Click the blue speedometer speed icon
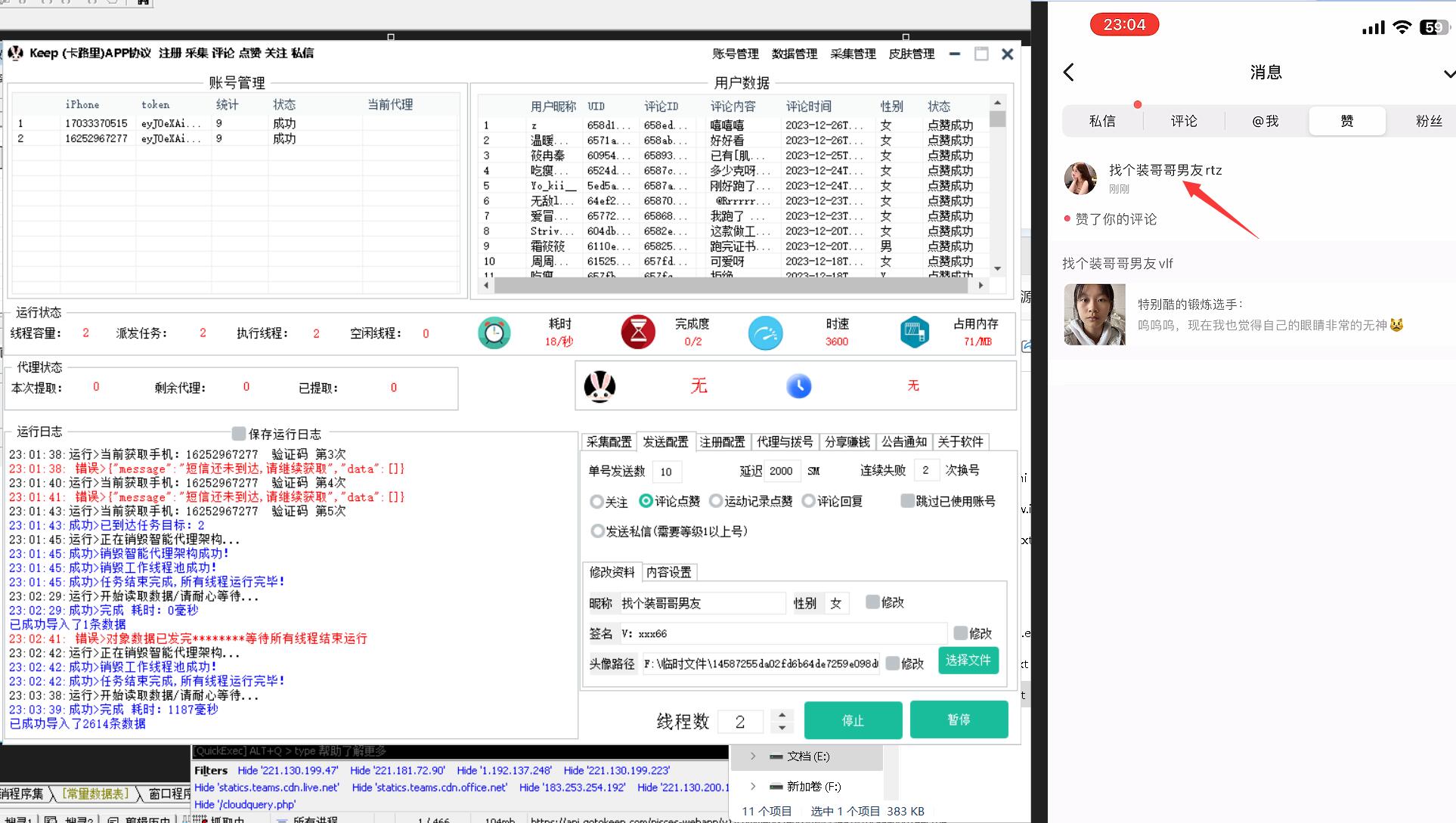The image size is (1456, 823). (x=765, y=333)
